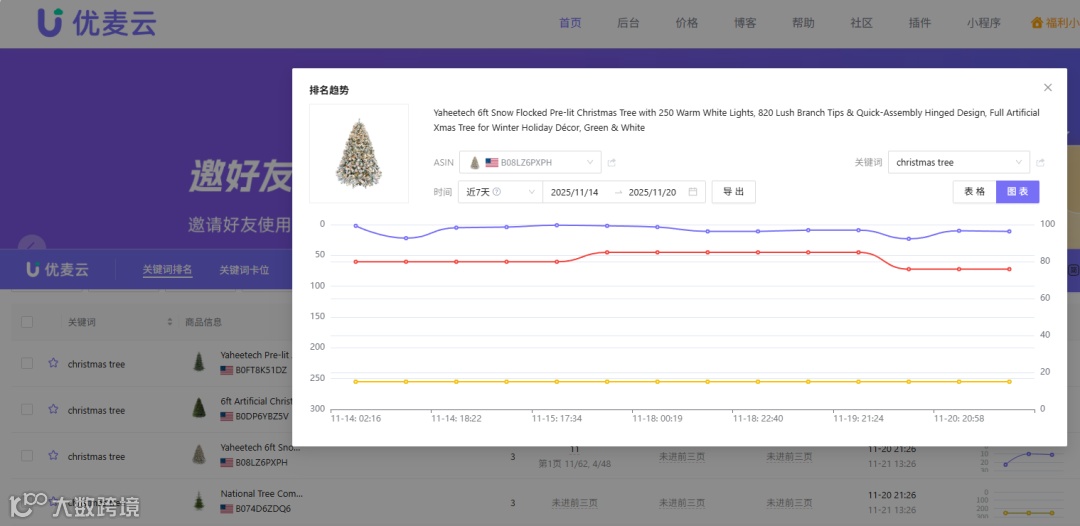The width and height of the screenshot is (1080, 526).
Task: Open the ASIN B08LZ6PXPH dropdown
Action: [x=530, y=162]
